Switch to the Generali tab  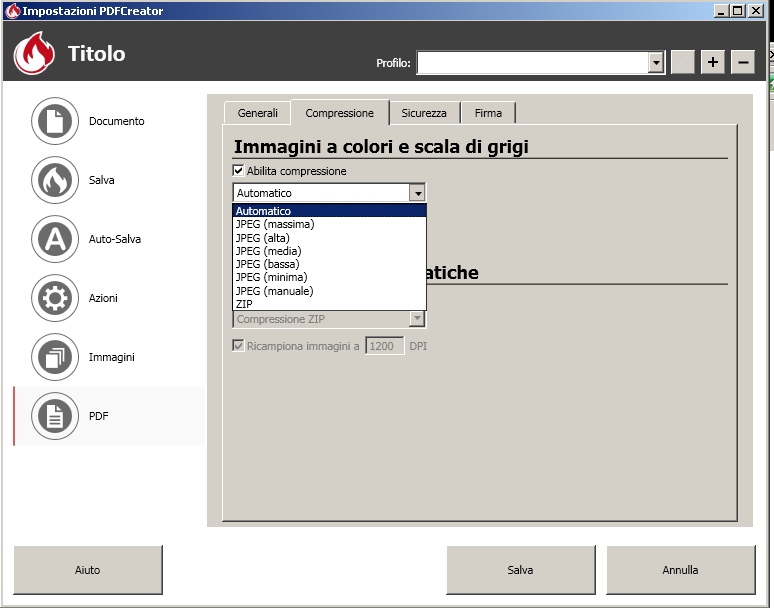(x=258, y=113)
